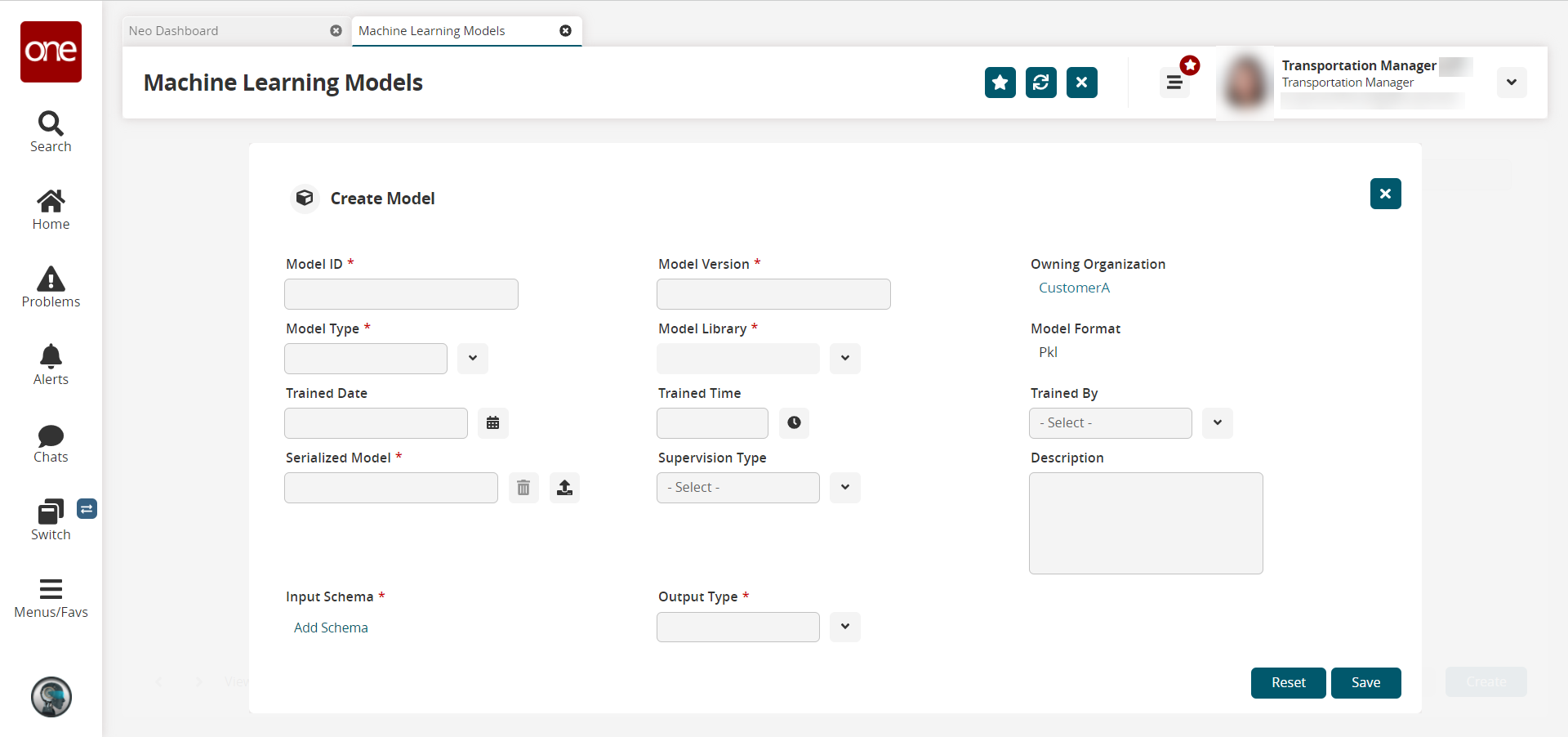Expand the Model Type dropdown
The width and height of the screenshot is (1568, 737).
473,359
